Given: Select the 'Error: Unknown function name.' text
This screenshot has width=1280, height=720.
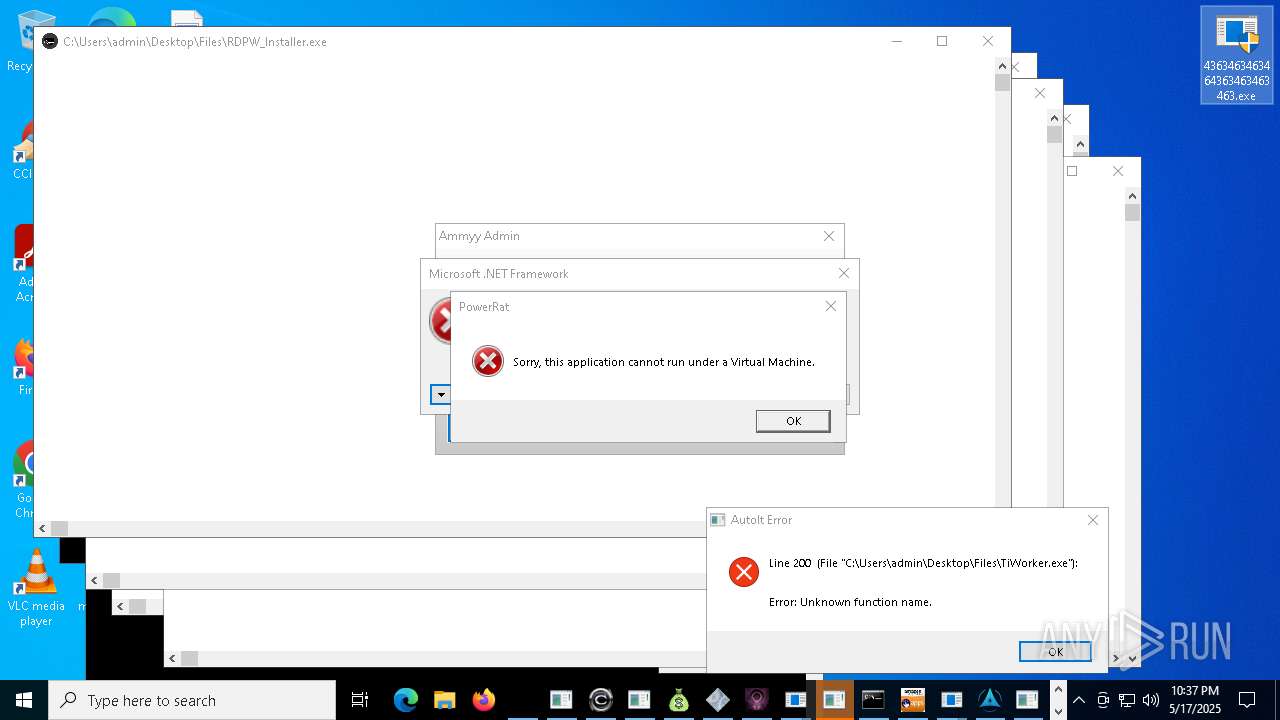Looking at the screenshot, I should 850,602.
